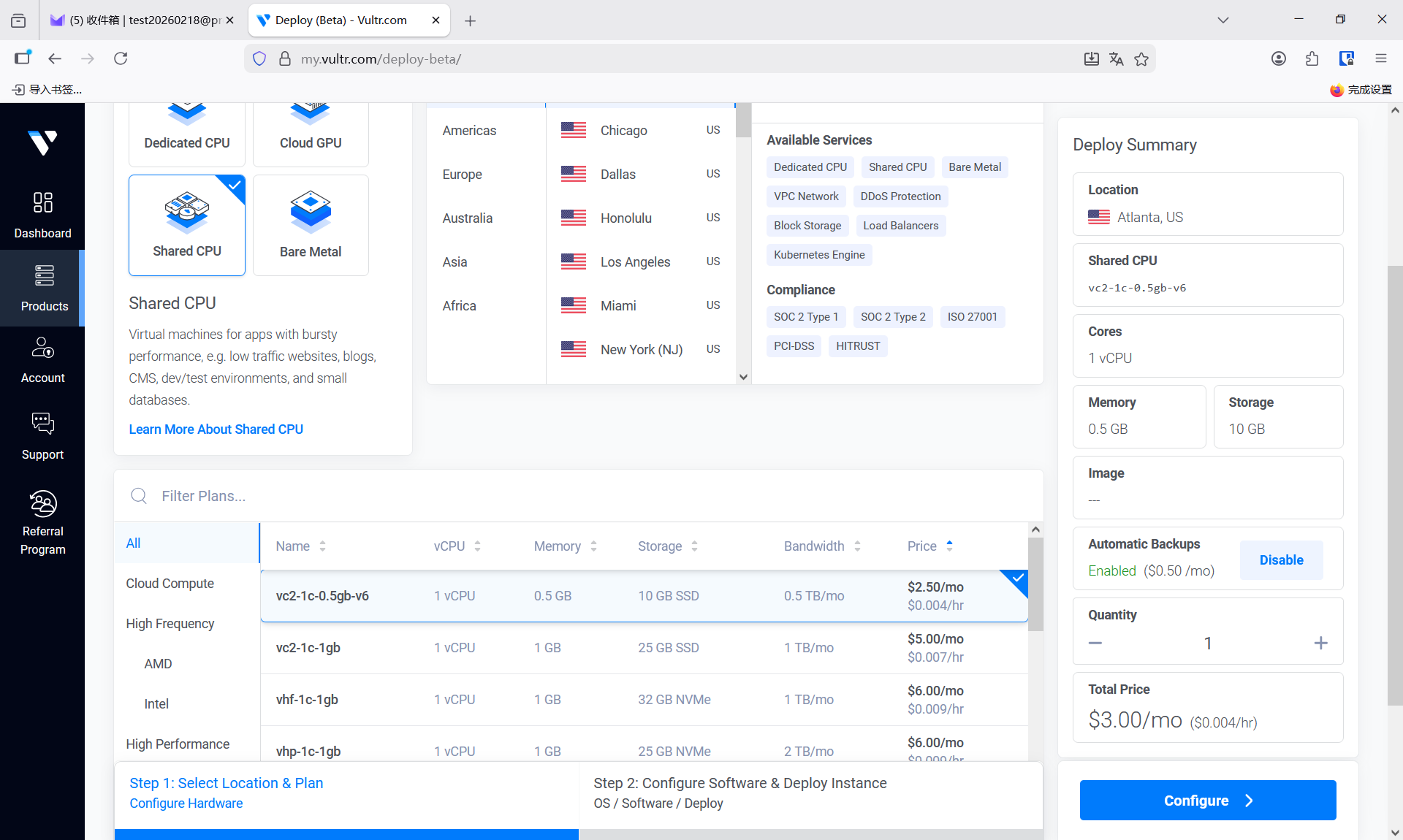Increase quantity with plus button

pos(1320,644)
